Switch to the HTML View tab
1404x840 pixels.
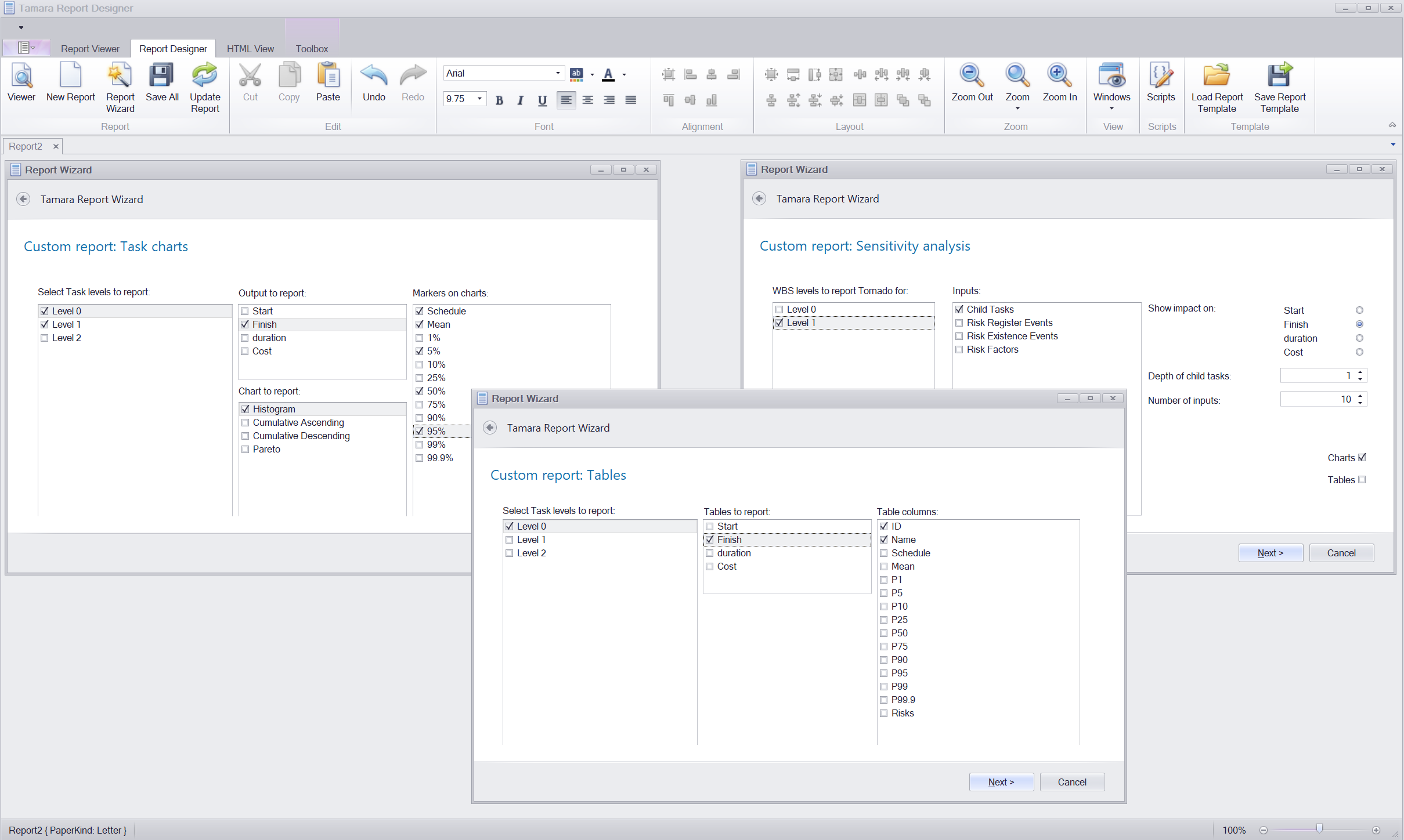(250, 49)
